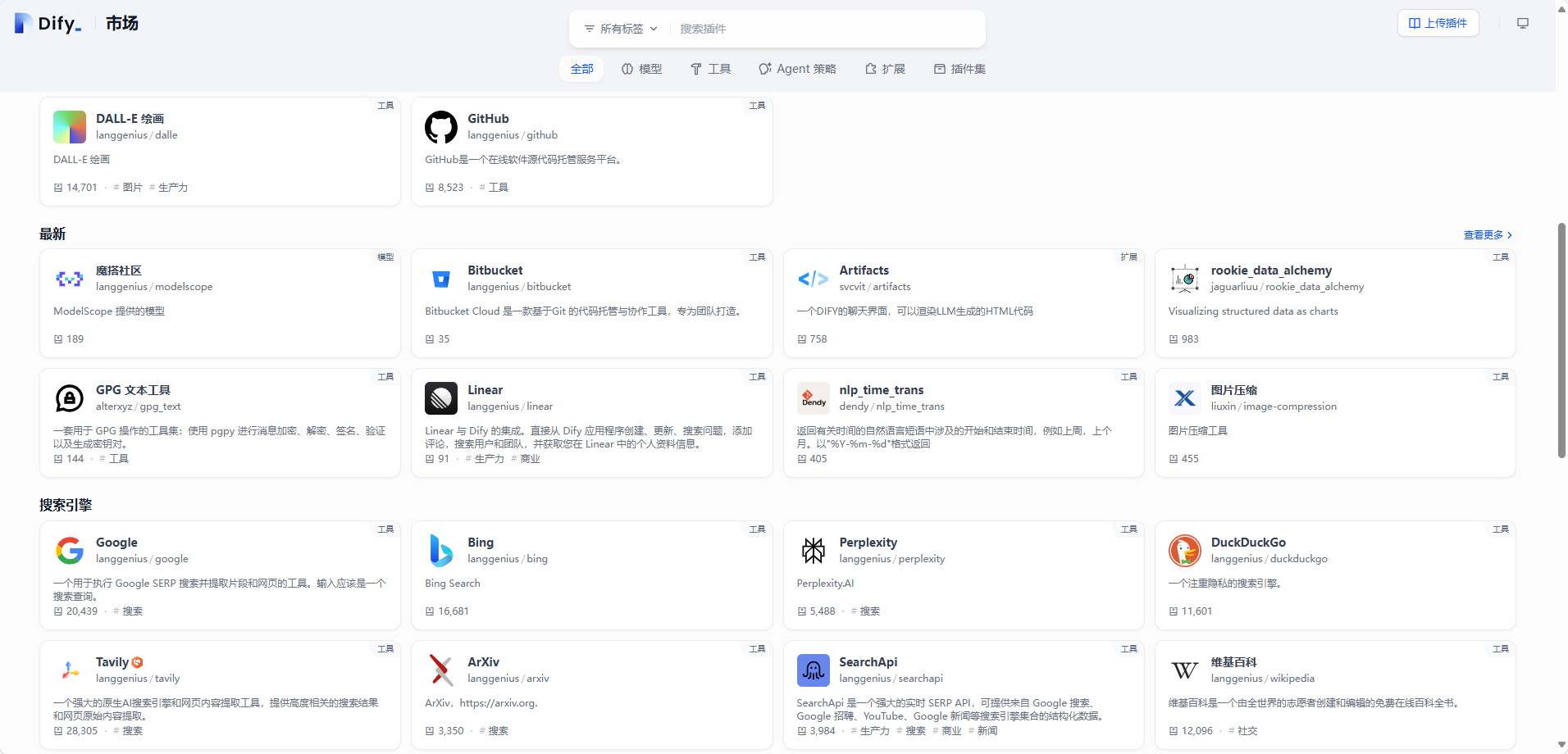The width and height of the screenshot is (1568, 754).
Task: Click the GitHub plugin icon
Action: tap(441, 127)
